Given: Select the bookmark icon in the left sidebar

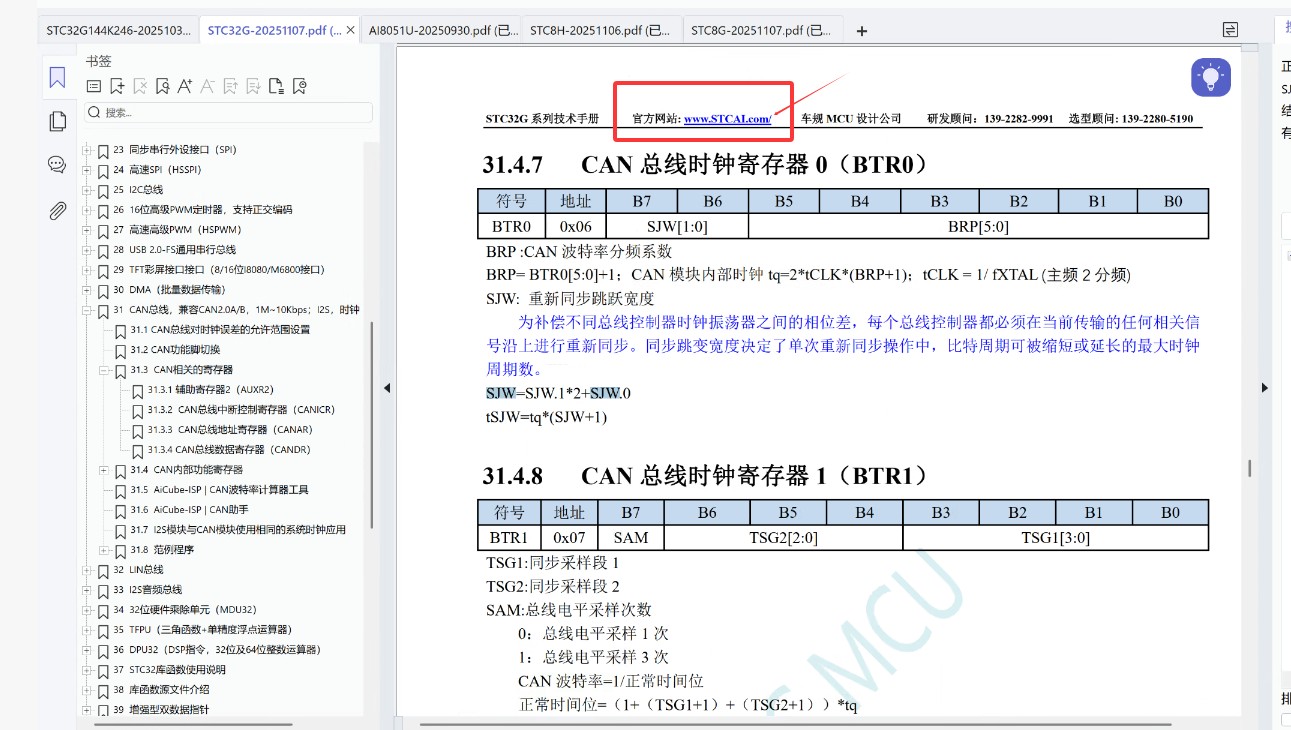Looking at the screenshot, I should coord(56,76).
